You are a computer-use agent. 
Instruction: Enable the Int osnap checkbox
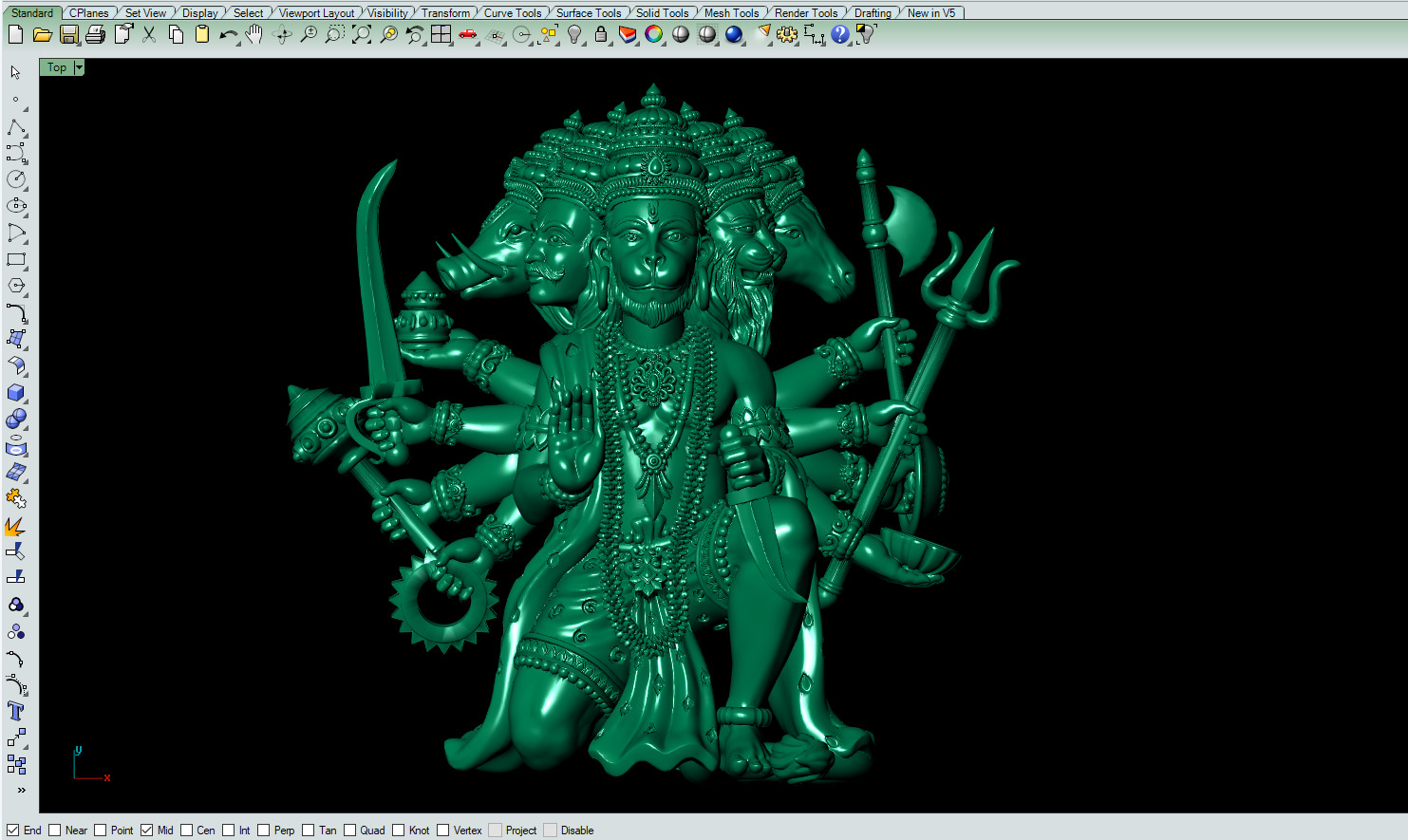[x=229, y=831]
